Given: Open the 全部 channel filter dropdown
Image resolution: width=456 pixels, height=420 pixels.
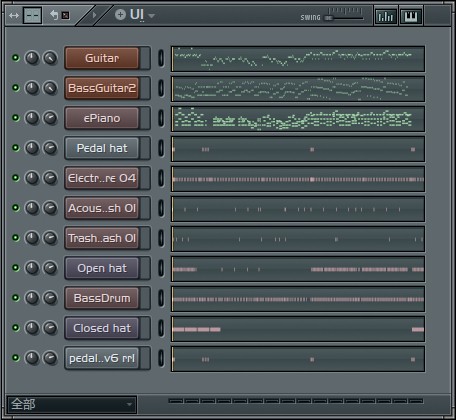Looking at the screenshot, I should [71, 404].
